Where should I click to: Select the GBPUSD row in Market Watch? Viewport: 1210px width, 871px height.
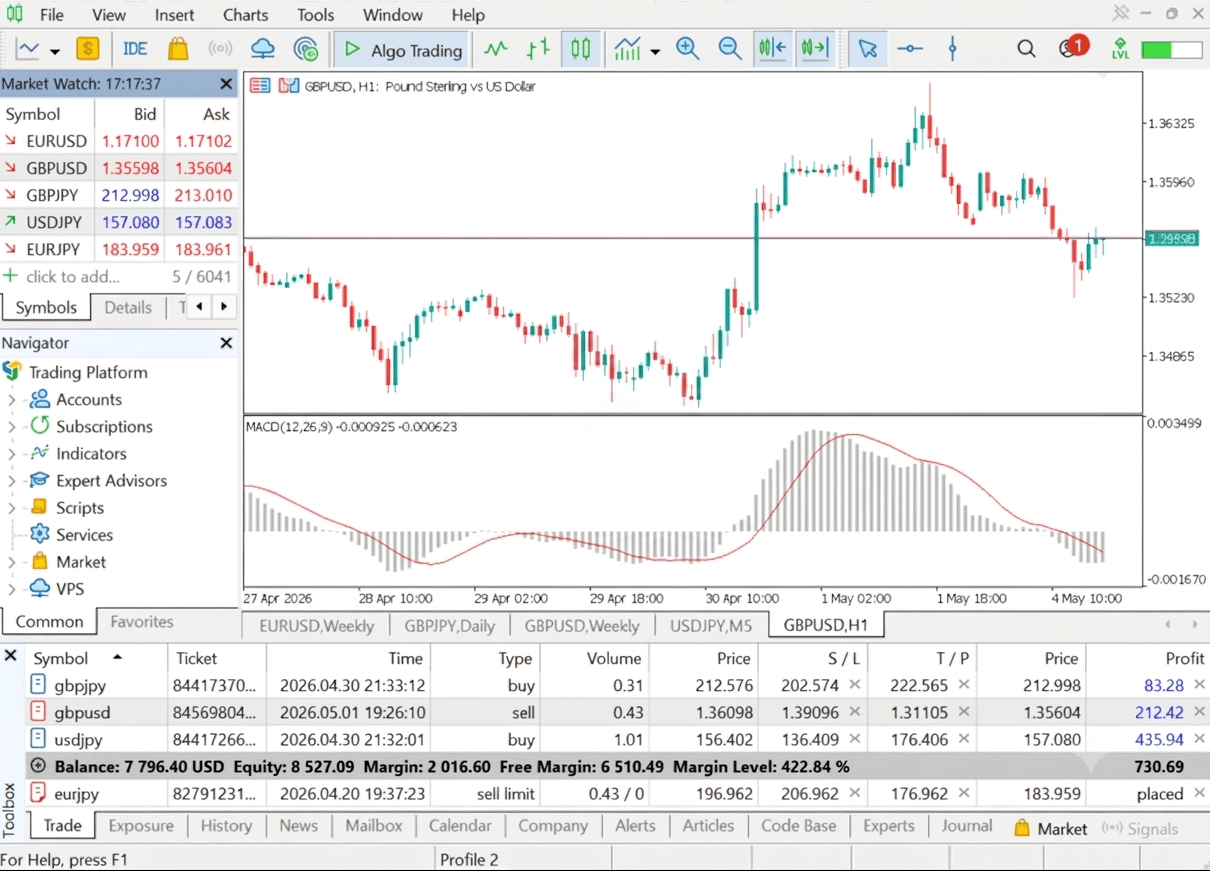coord(119,168)
